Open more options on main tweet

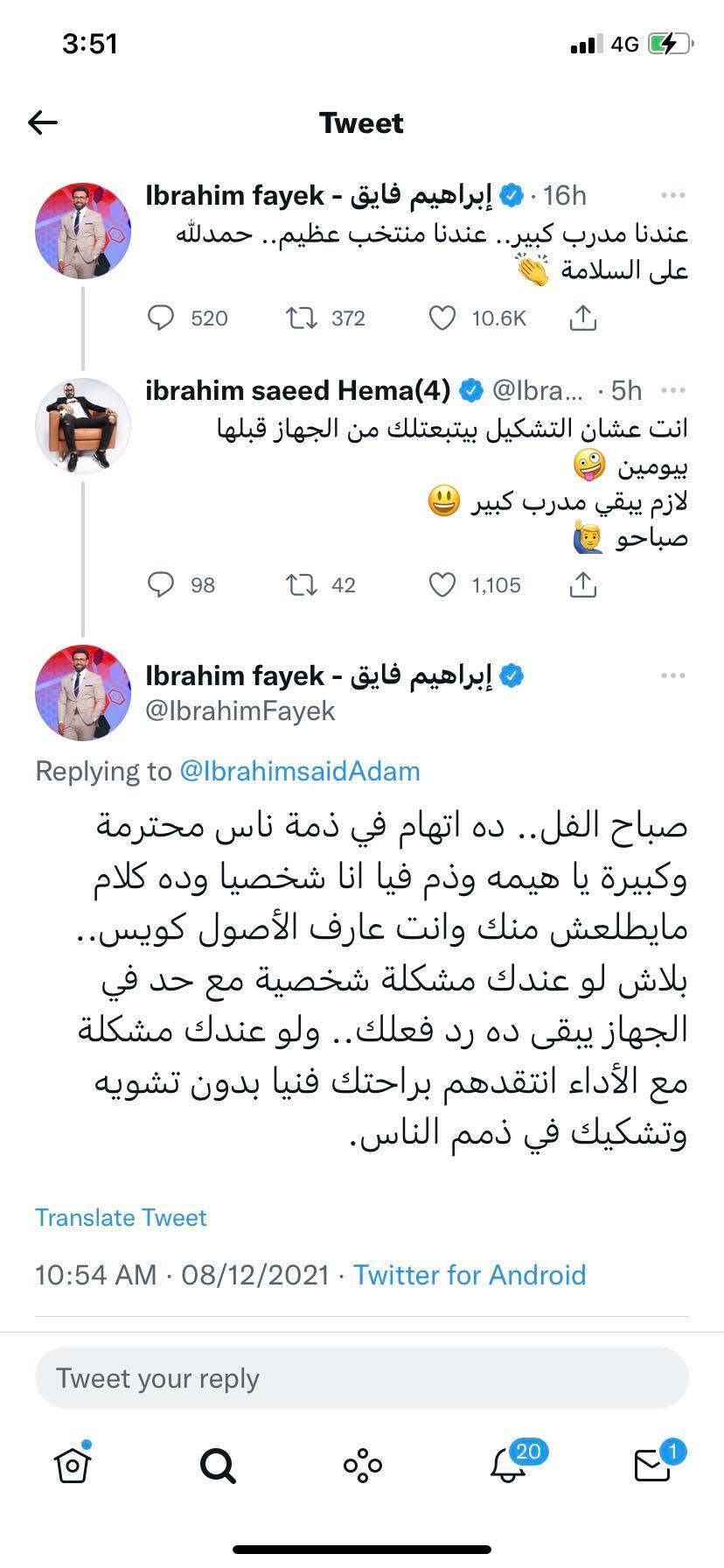(672, 675)
